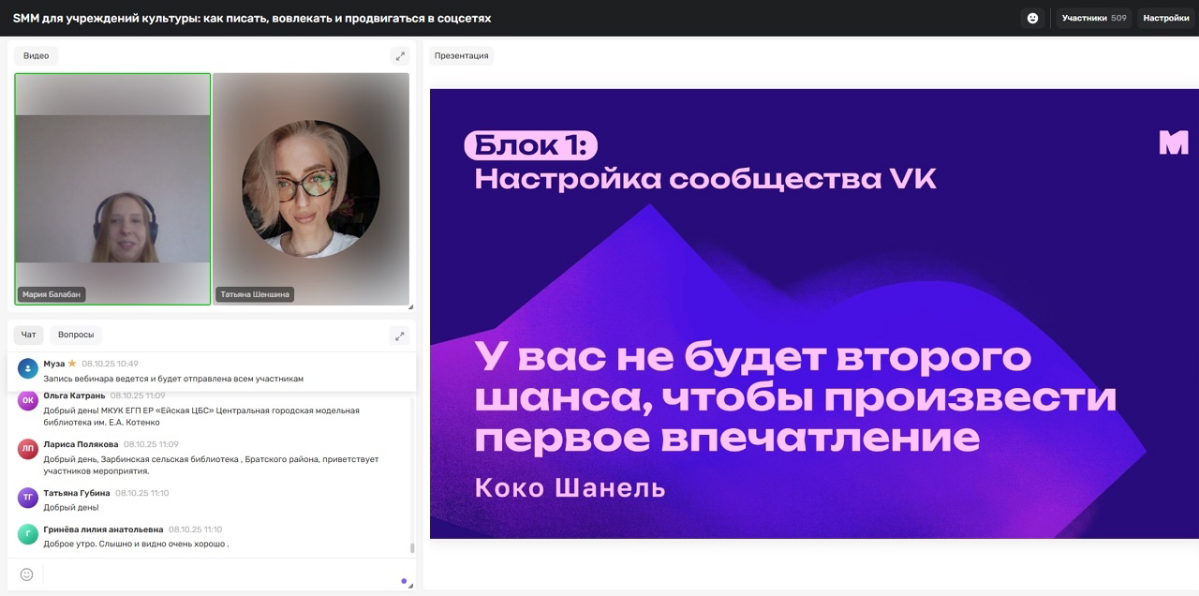Switch to the Чат tab
Viewport: 1199px width, 596px height.
[x=28, y=335]
